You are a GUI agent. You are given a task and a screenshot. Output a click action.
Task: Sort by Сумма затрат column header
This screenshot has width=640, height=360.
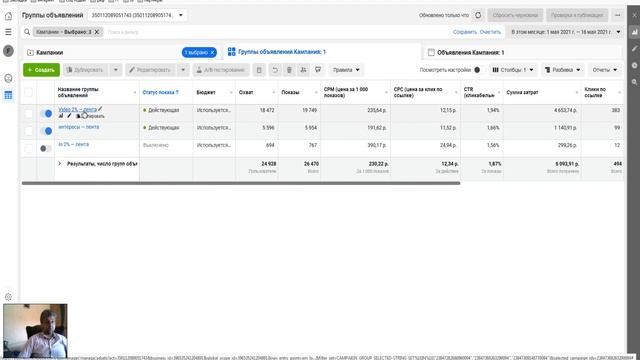click(522, 92)
